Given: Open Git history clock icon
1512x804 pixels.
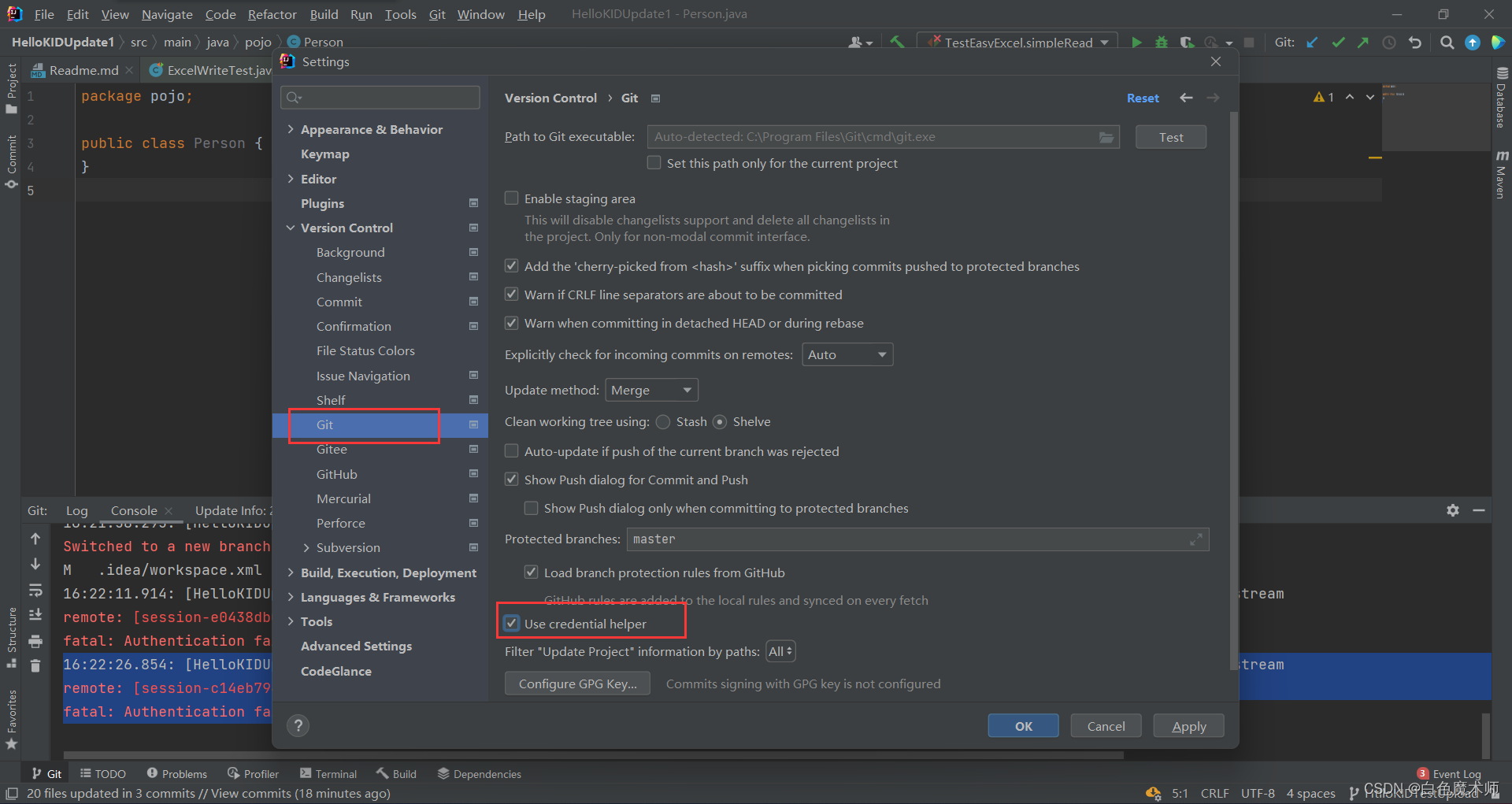Looking at the screenshot, I should [x=1389, y=43].
